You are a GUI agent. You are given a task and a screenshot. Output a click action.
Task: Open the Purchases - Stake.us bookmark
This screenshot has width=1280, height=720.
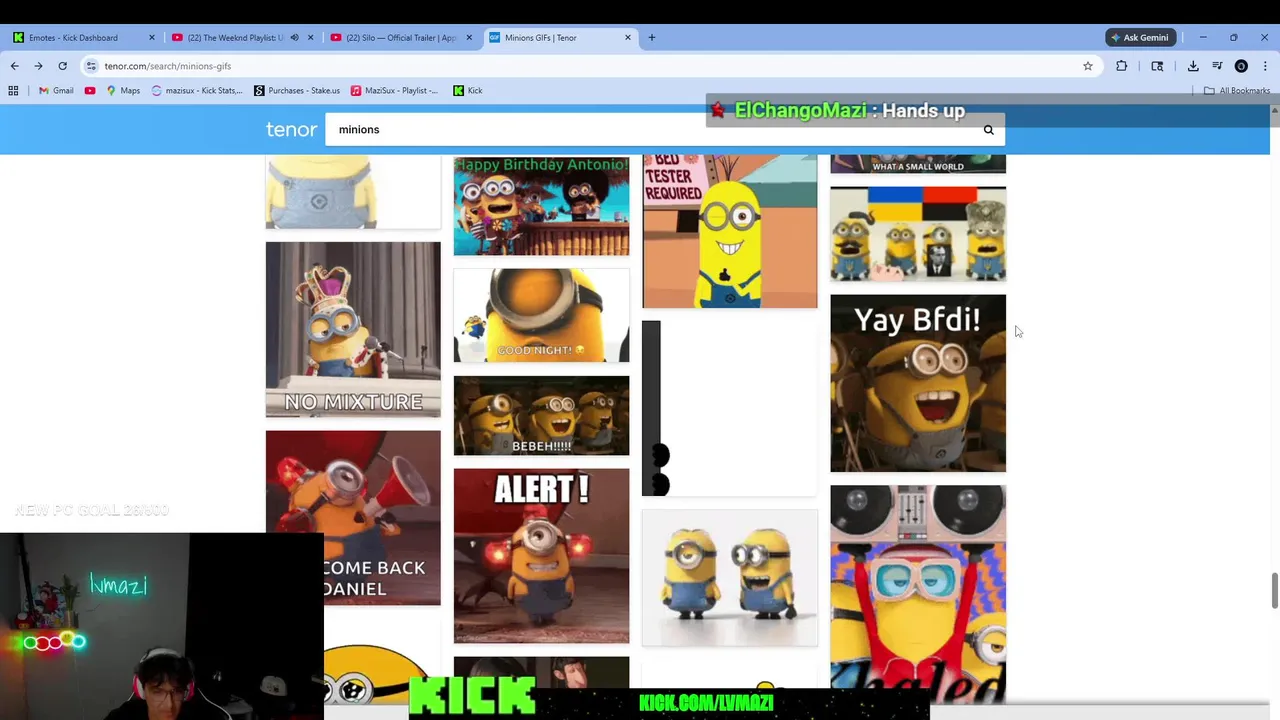coord(297,90)
